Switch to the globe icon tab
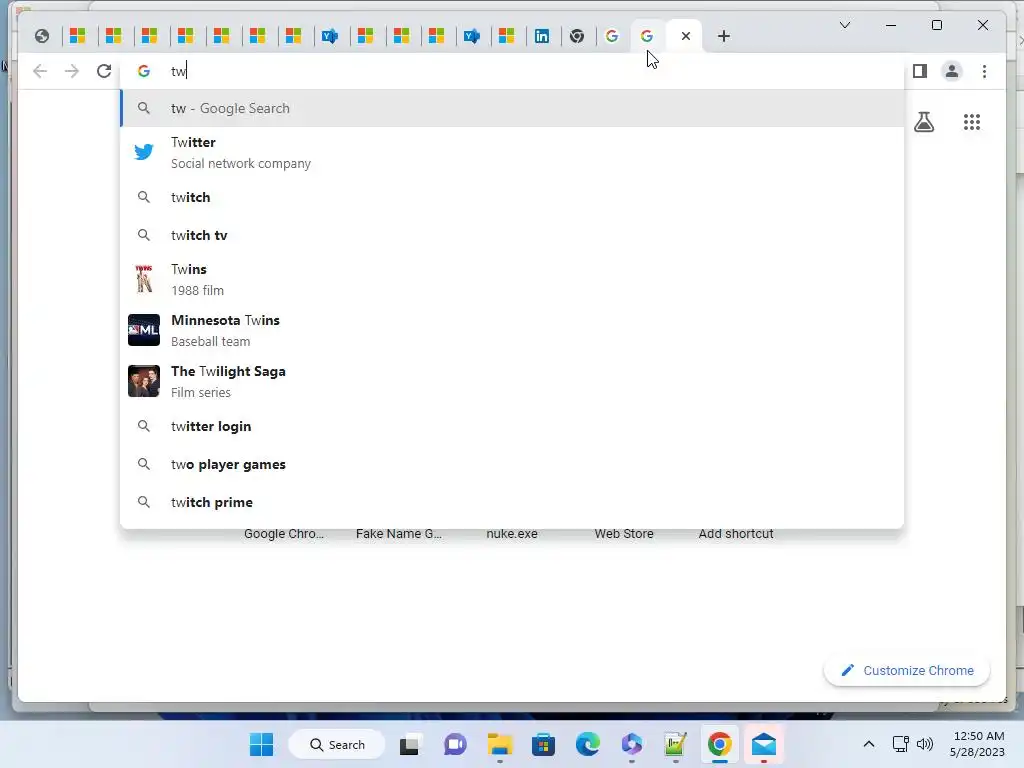This screenshot has width=1024, height=768. (x=42, y=36)
